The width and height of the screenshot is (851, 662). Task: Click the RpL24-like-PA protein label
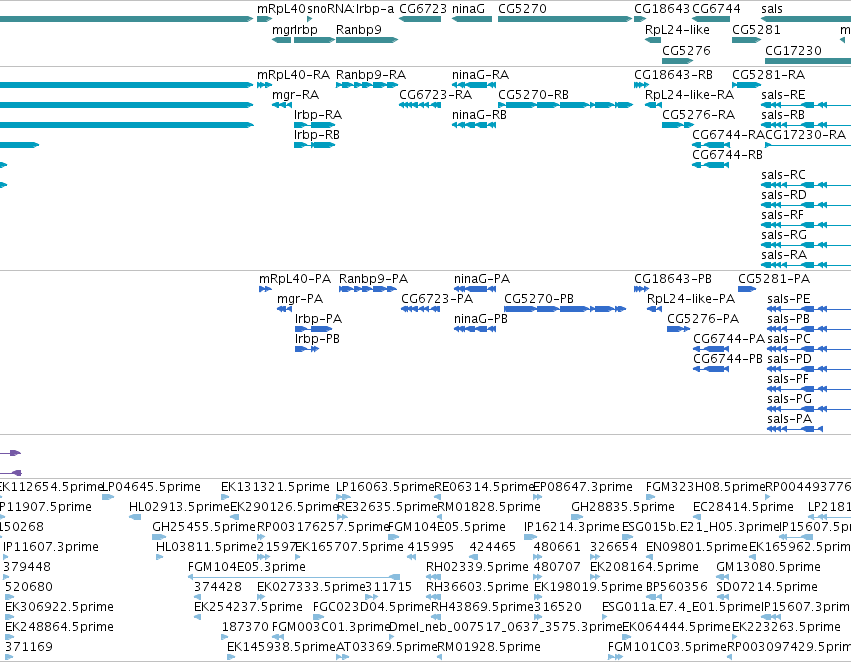(x=691, y=298)
